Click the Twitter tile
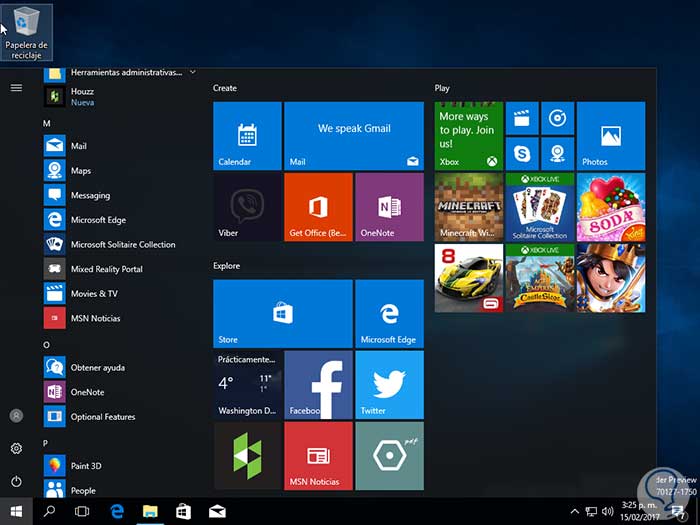The width and height of the screenshot is (700, 525). tap(389, 384)
